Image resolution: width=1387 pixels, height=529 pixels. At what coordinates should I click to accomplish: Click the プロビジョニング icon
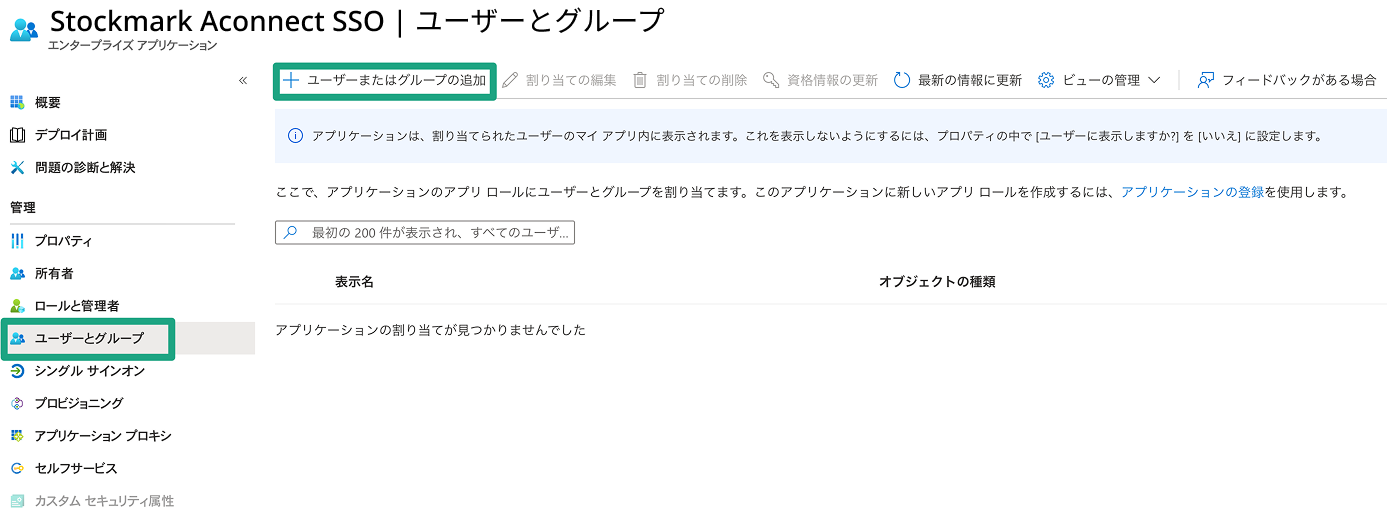pos(17,403)
